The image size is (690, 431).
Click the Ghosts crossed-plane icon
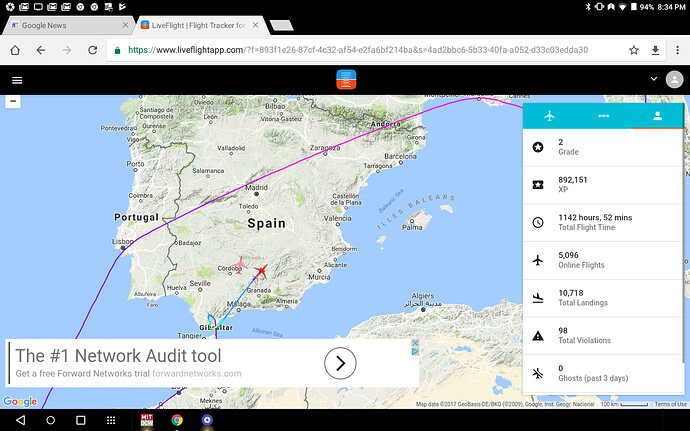click(538, 373)
